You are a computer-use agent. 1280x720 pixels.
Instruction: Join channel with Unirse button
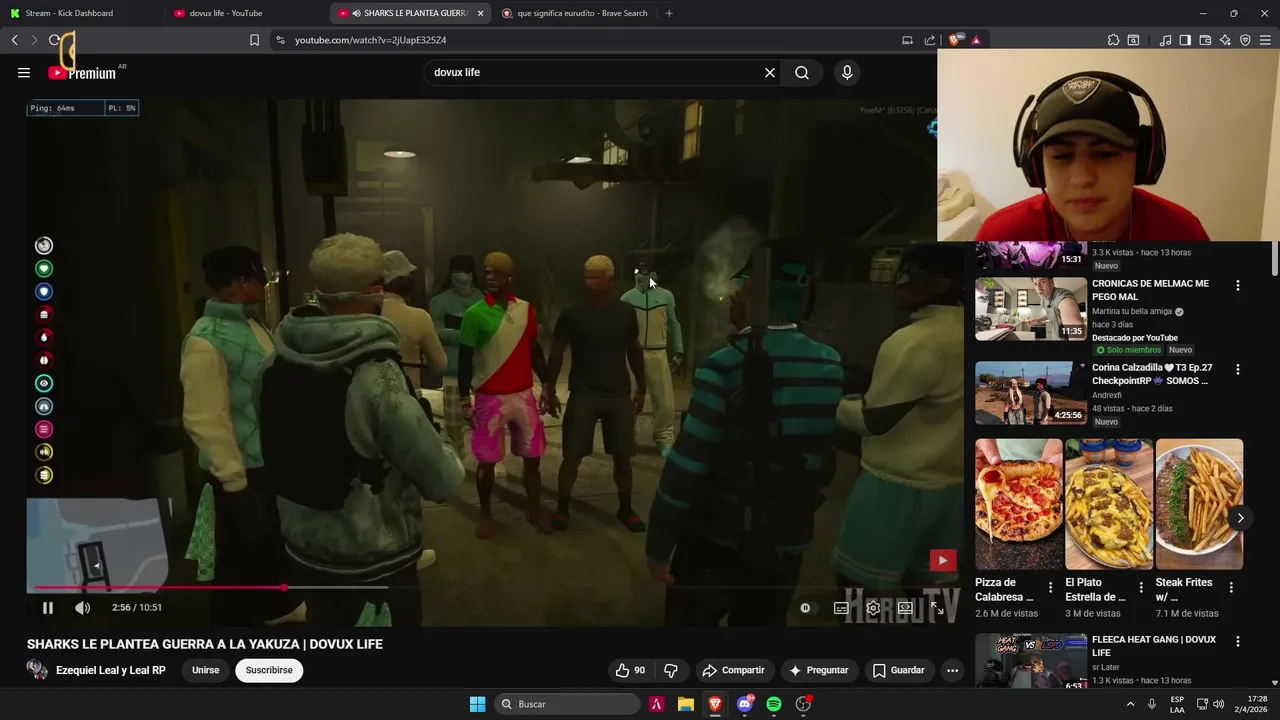[205, 670]
